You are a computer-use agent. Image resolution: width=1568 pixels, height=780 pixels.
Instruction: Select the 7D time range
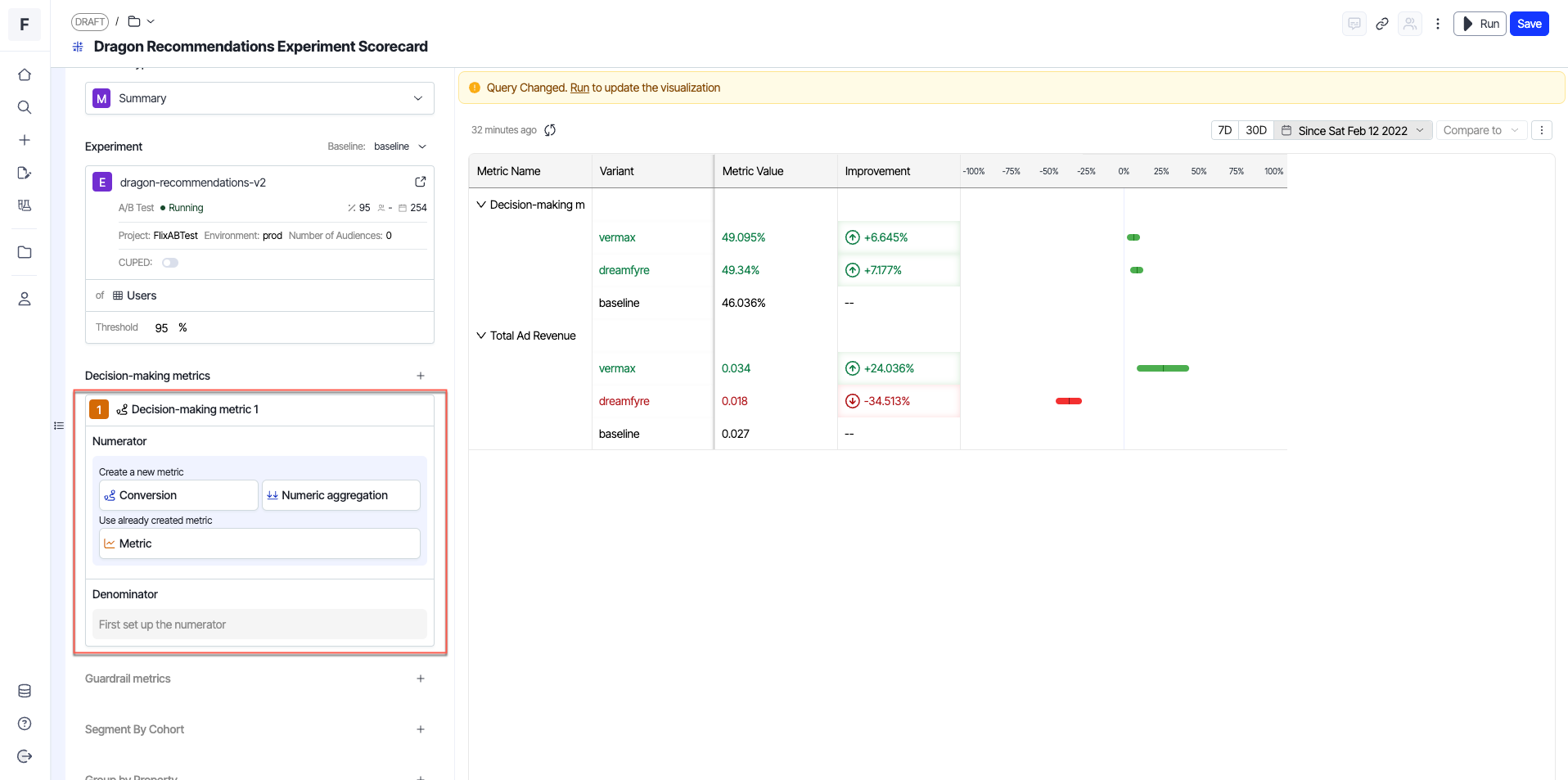pyautogui.click(x=1225, y=130)
